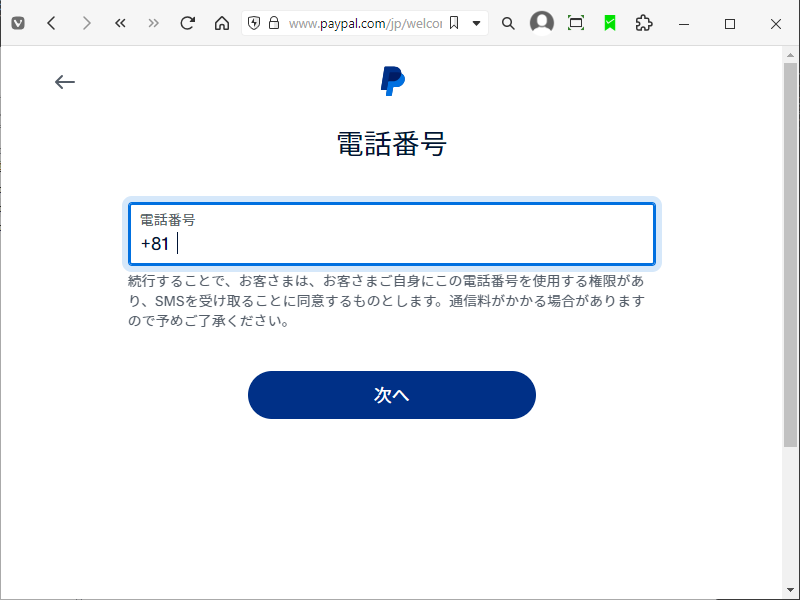The width and height of the screenshot is (800, 600).
Task: Click the page capture icon
Action: pyautogui.click(x=576, y=23)
